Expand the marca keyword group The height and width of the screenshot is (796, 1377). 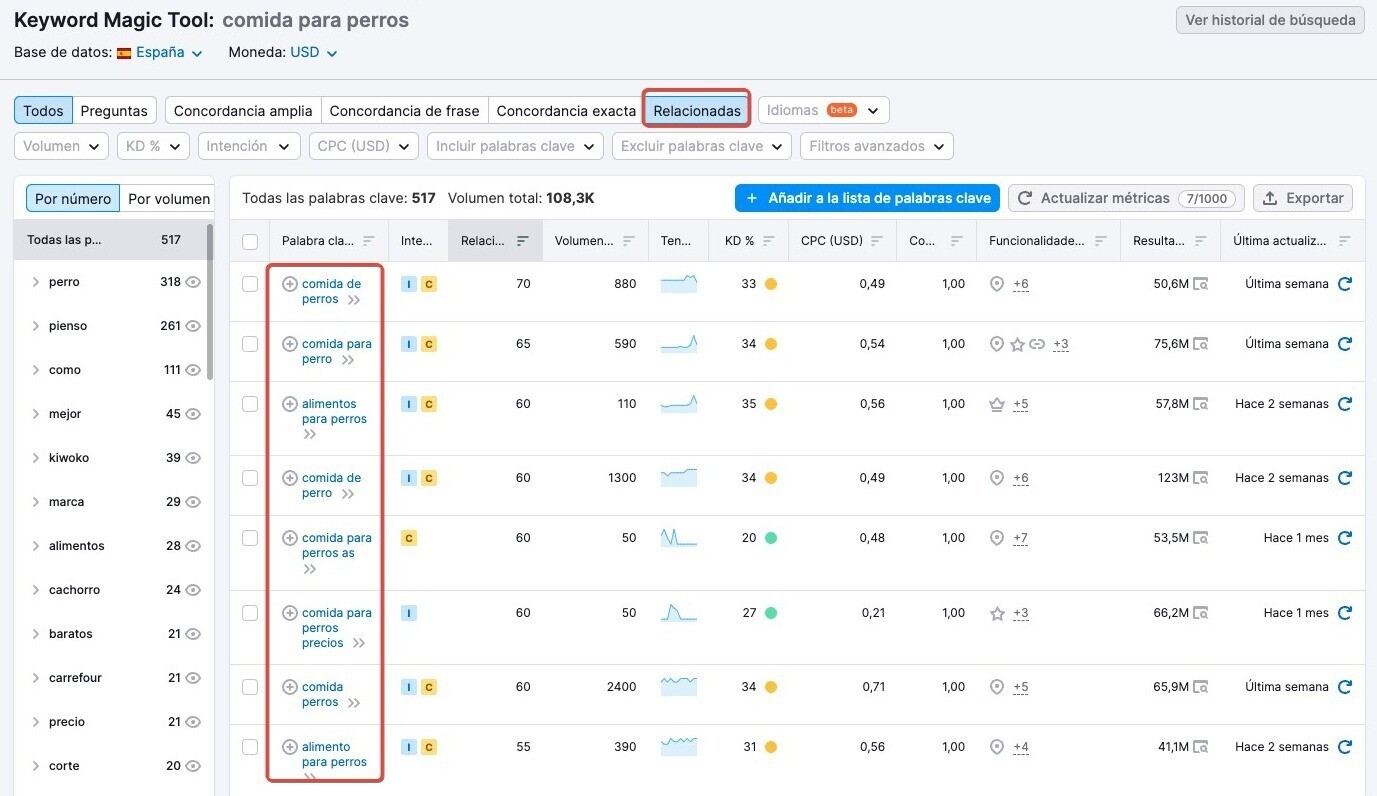click(x=36, y=502)
